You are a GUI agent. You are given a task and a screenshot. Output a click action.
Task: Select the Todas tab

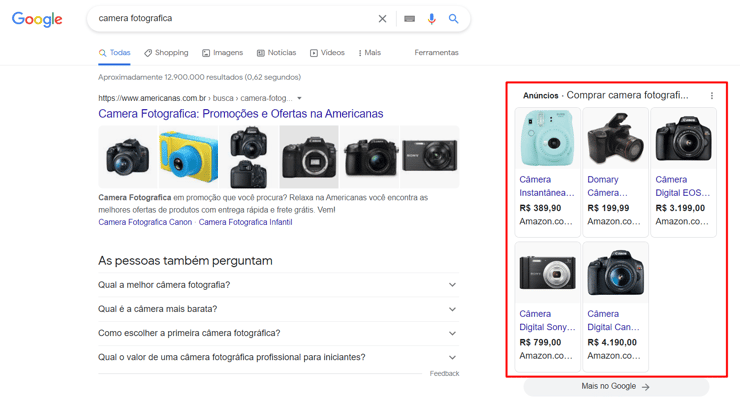click(115, 53)
